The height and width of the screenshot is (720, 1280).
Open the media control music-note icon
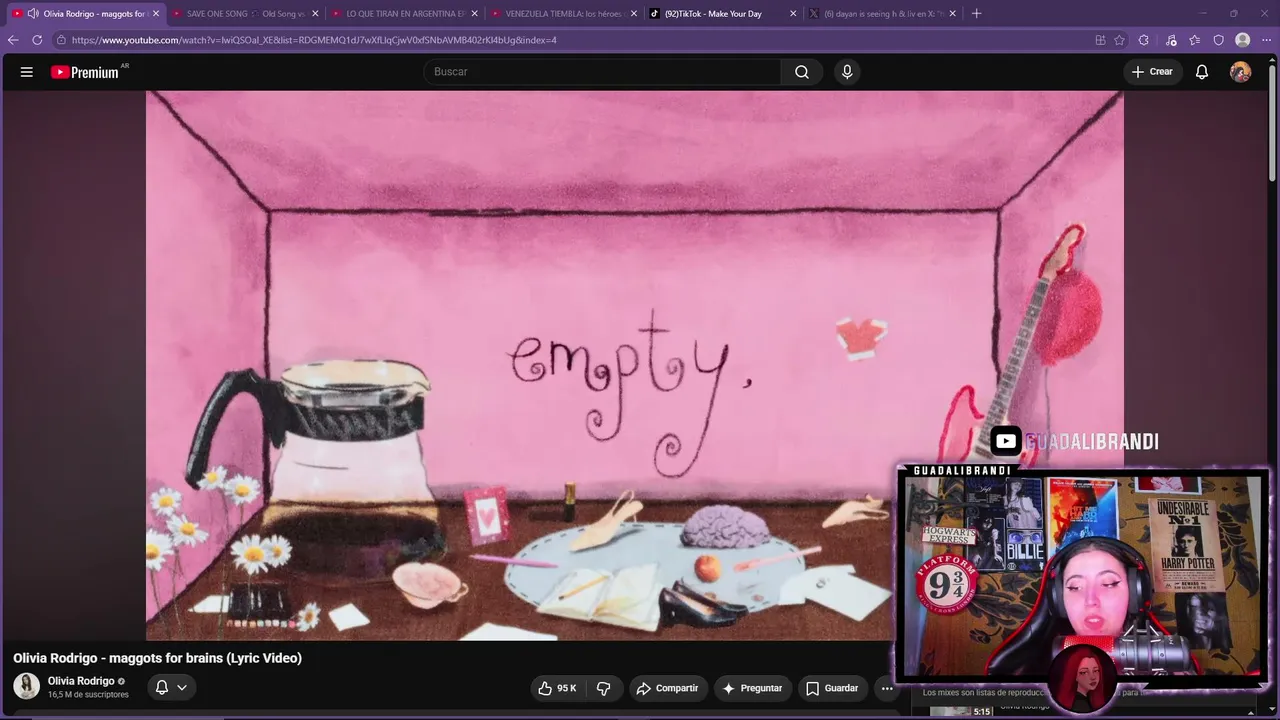(x=1171, y=40)
